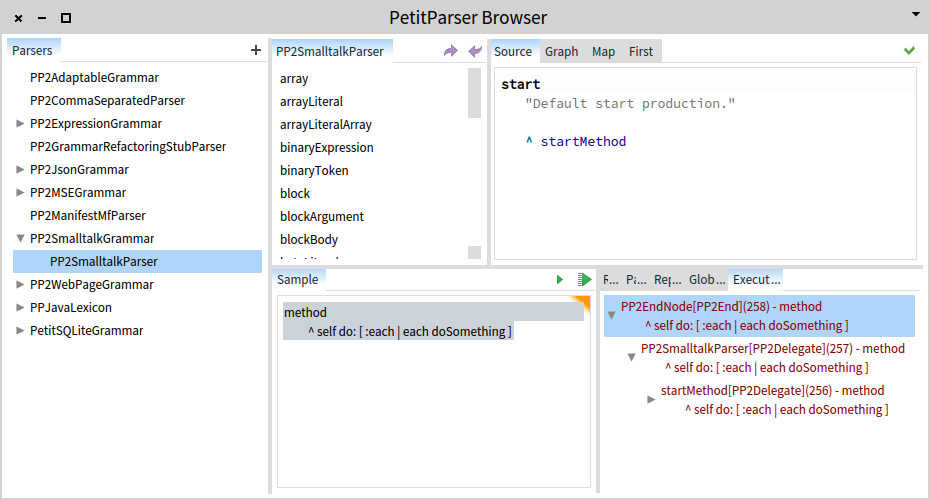Close the PetitParser Browser window

click(18, 18)
